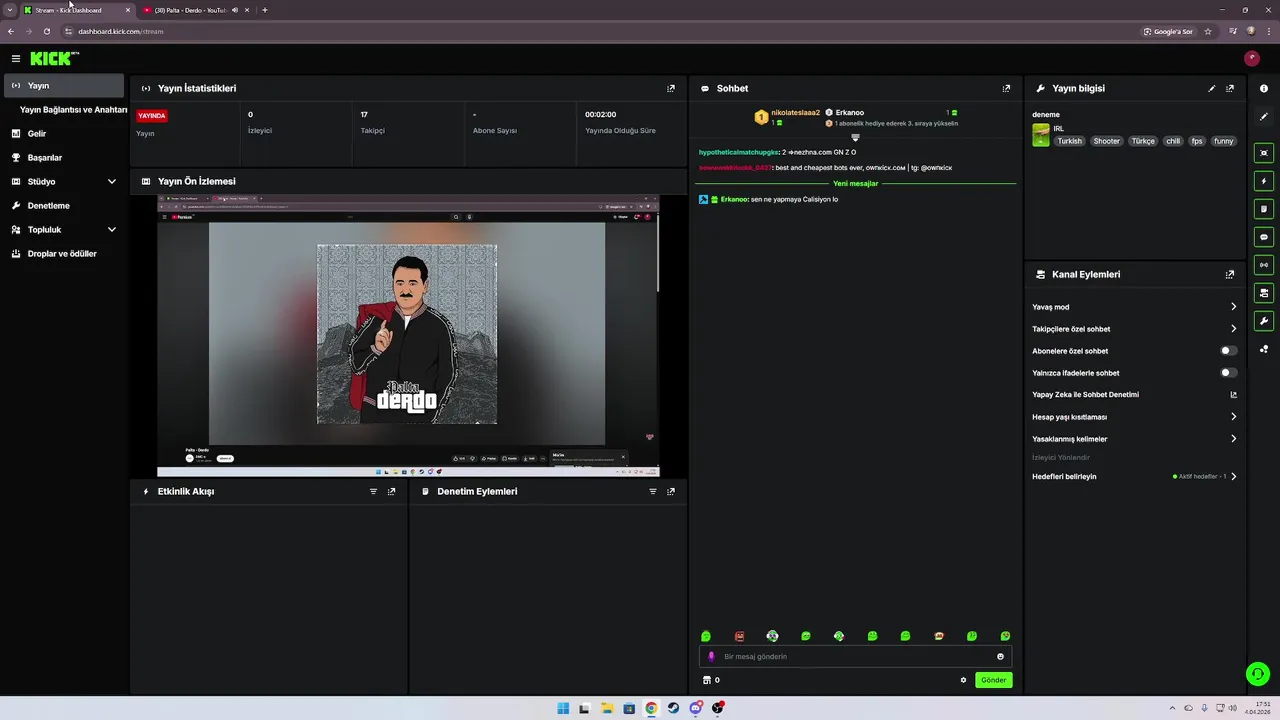Select the red angry emote in chat row
Screen dimensions: 1280x720
pyautogui.click(x=739, y=636)
